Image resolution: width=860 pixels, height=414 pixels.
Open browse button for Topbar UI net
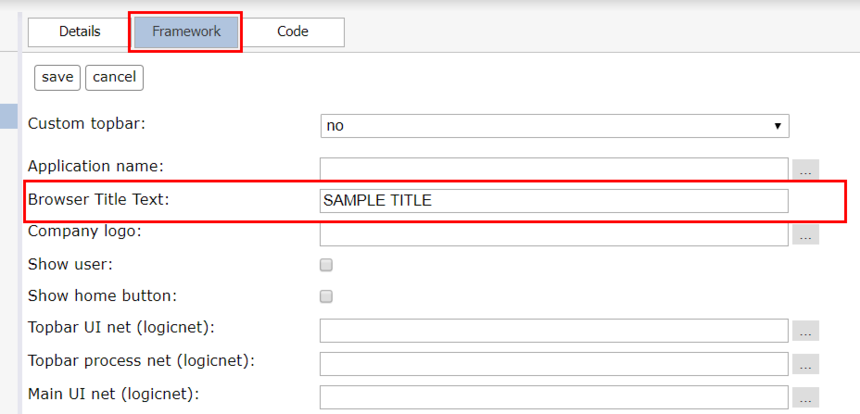point(805,331)
